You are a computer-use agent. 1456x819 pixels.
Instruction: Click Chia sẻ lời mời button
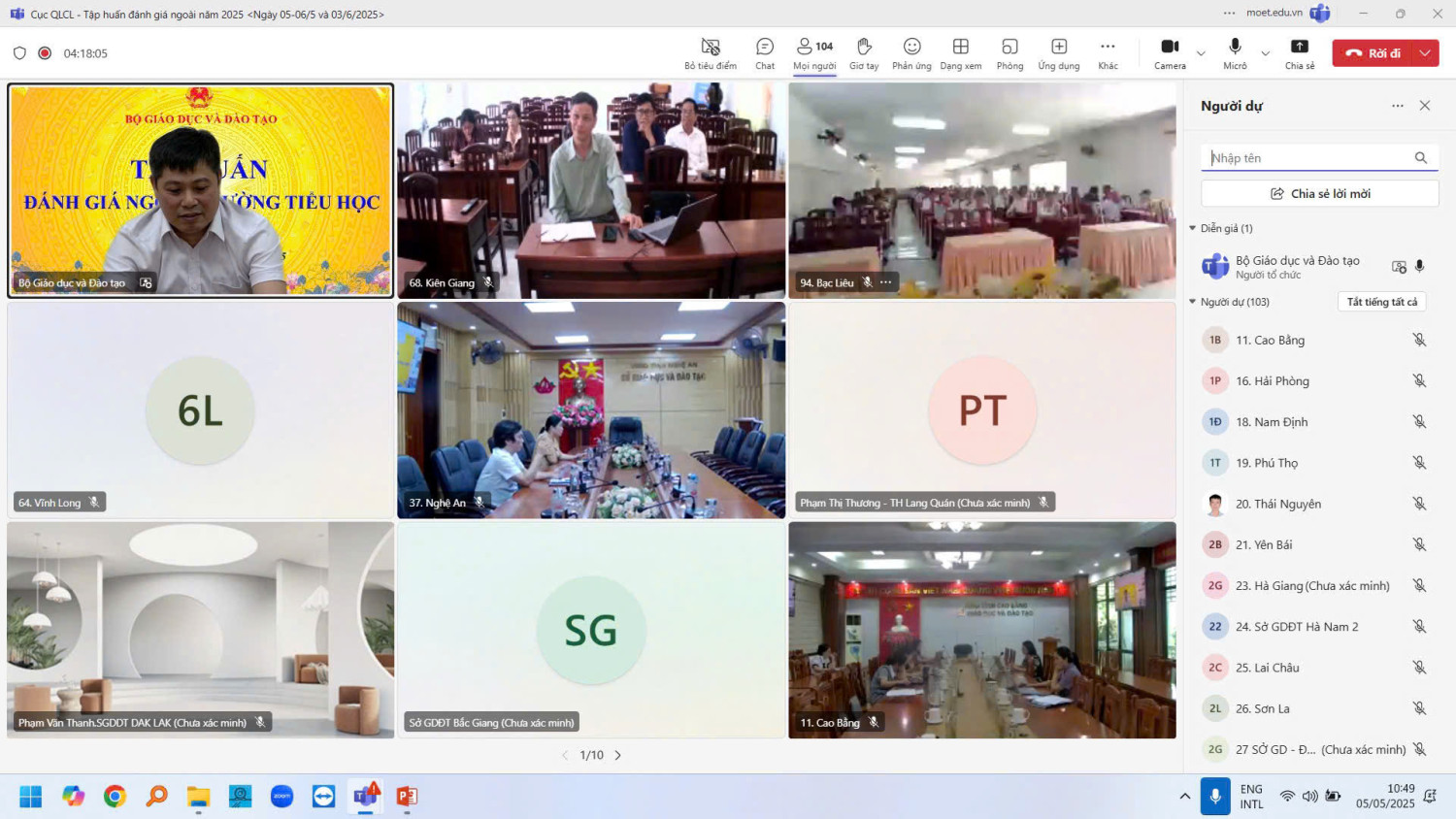[x=1320, y=194]
